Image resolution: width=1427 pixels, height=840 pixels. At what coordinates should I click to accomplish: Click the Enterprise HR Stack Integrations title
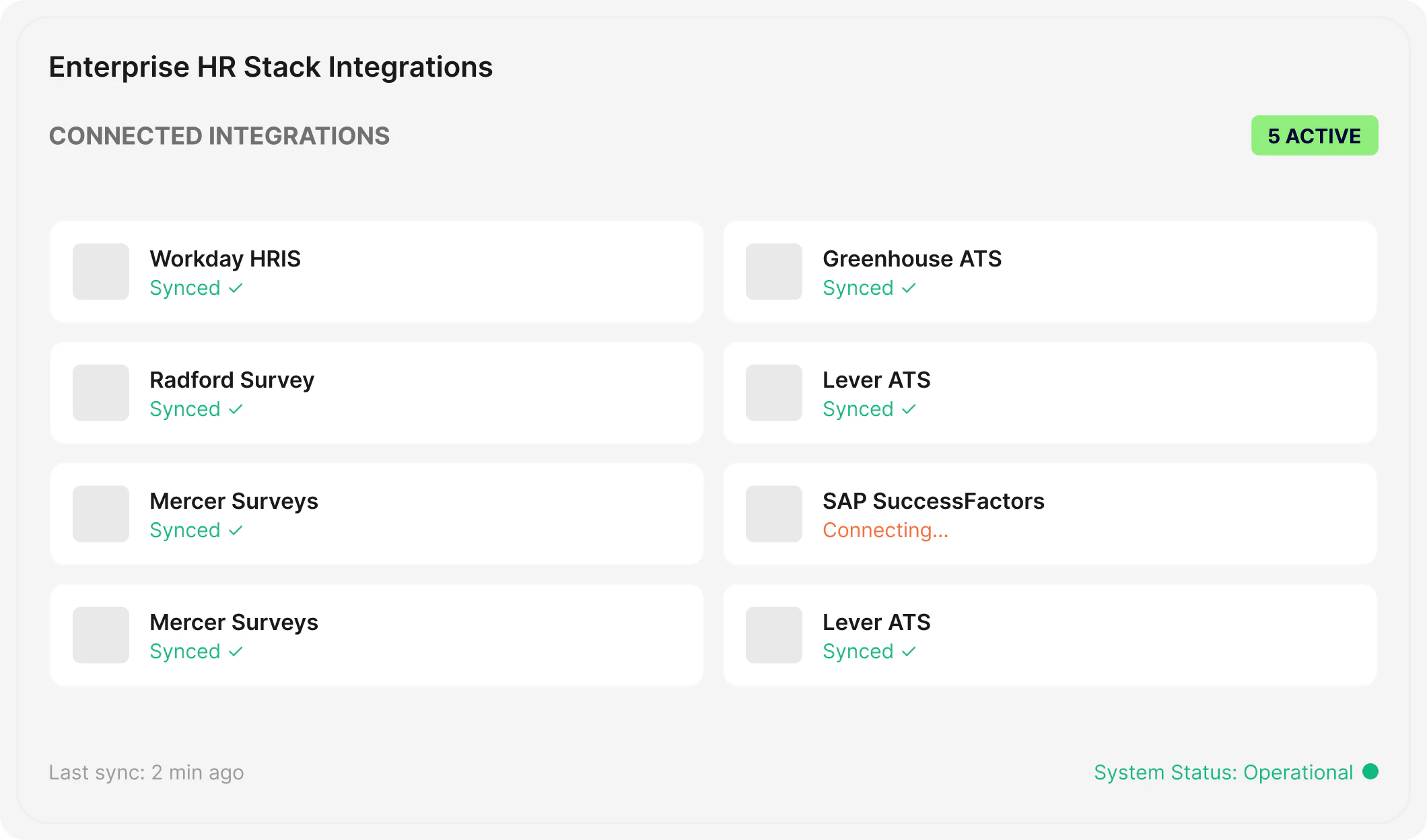tap(271, 67)
